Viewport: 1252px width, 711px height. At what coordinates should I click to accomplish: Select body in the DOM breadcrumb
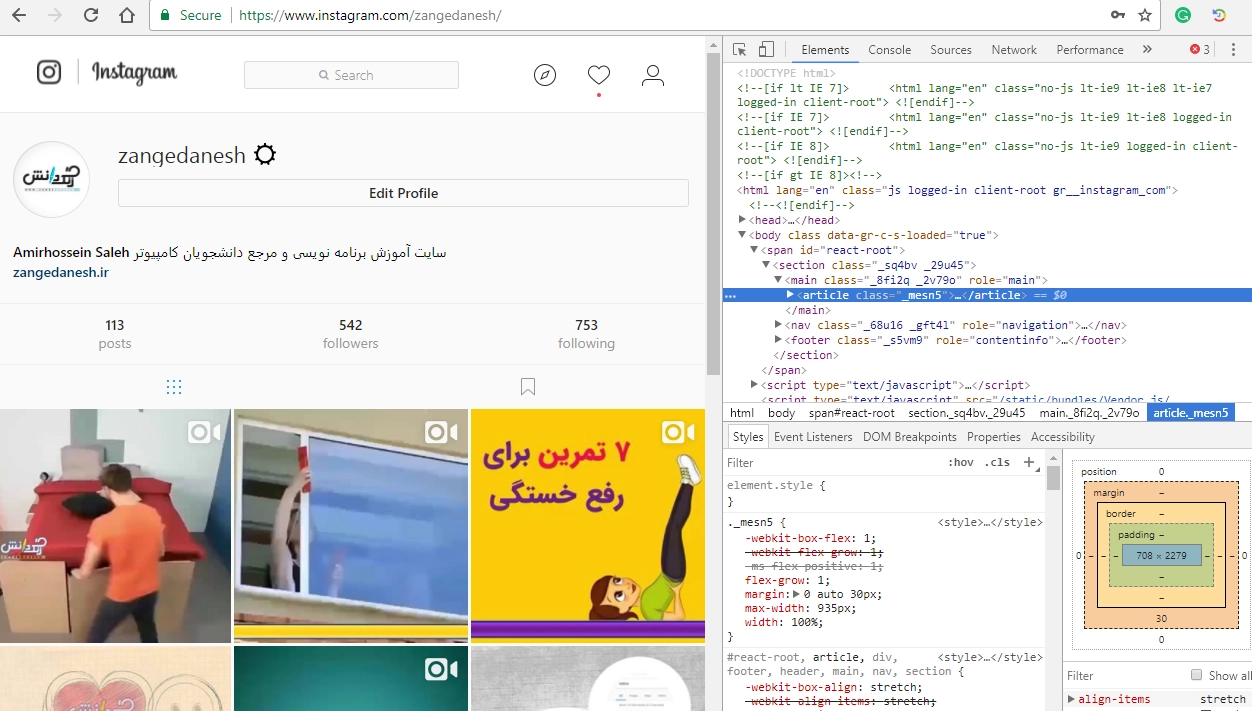(782, 413)
